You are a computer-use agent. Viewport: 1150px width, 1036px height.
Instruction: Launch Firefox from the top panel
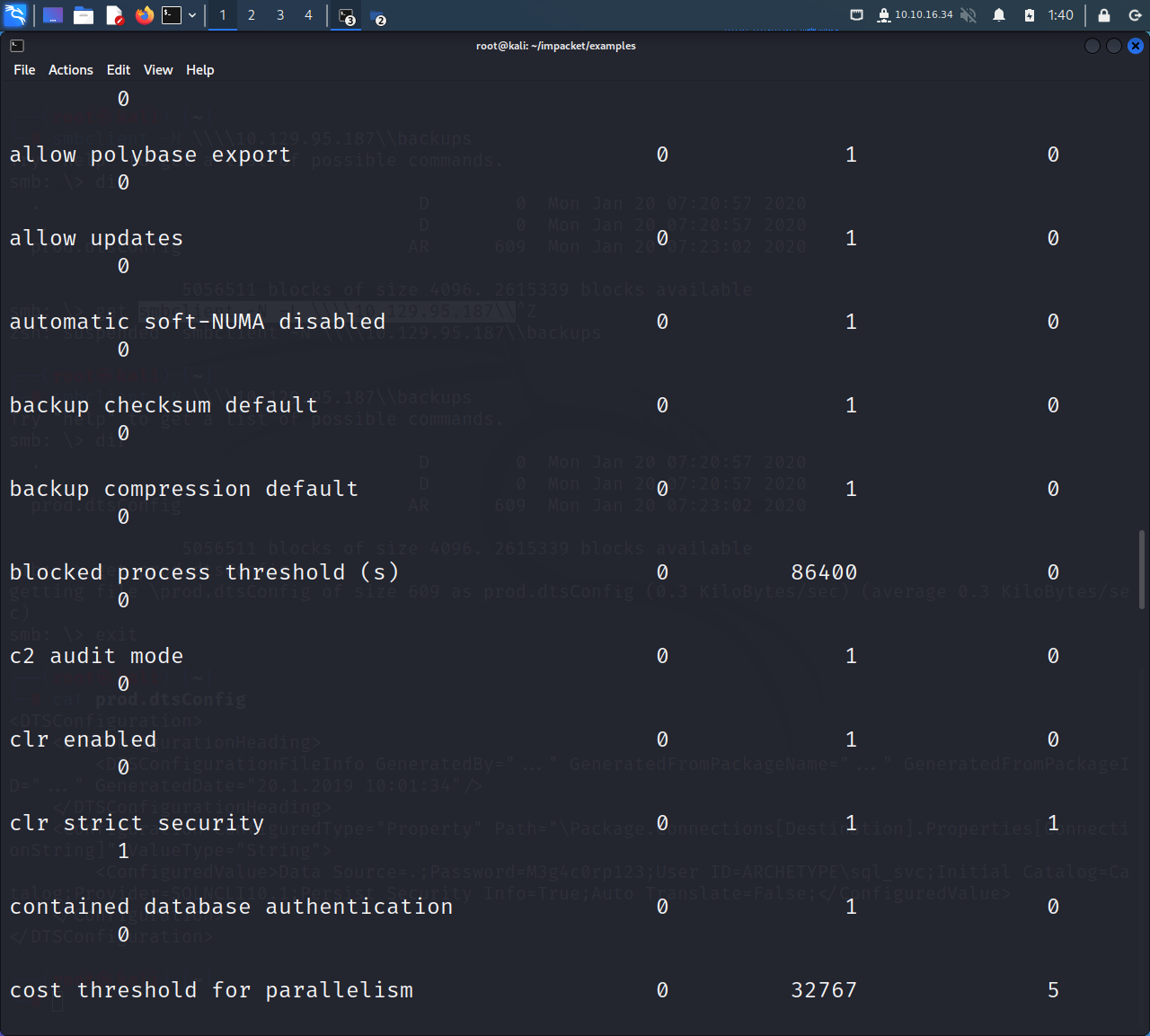144,15
